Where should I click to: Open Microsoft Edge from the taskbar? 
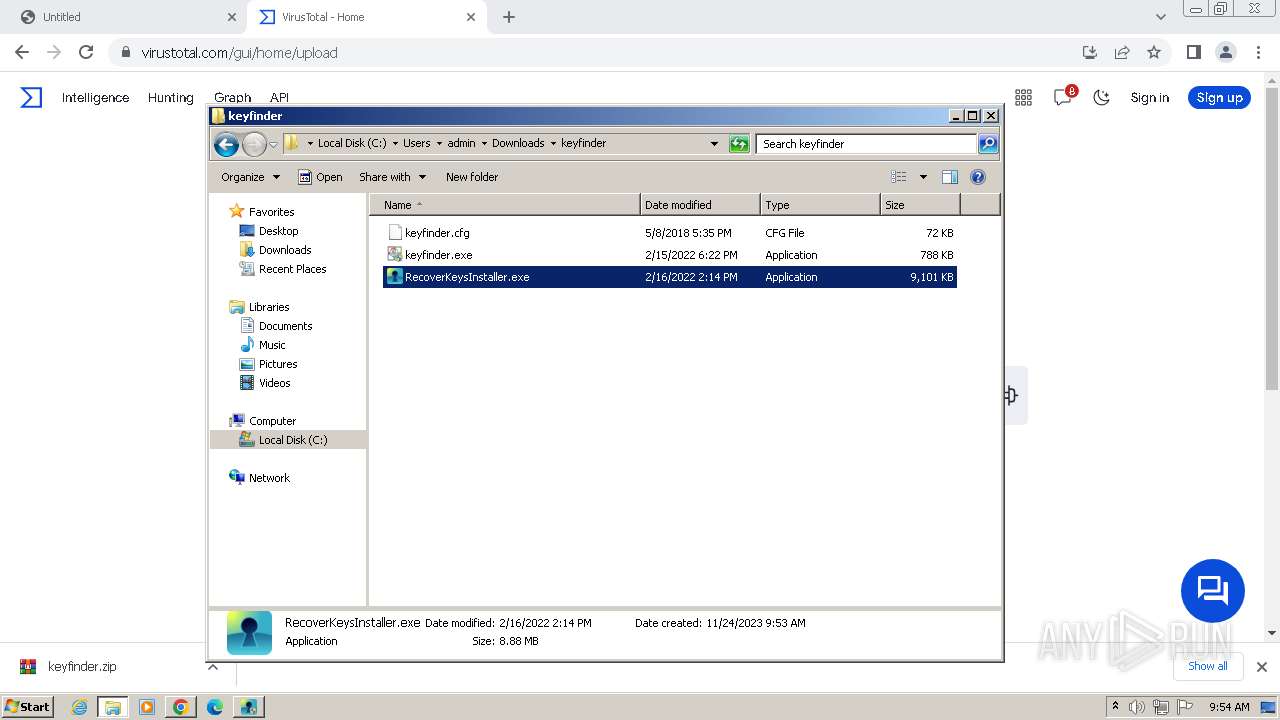pos(214,707)
